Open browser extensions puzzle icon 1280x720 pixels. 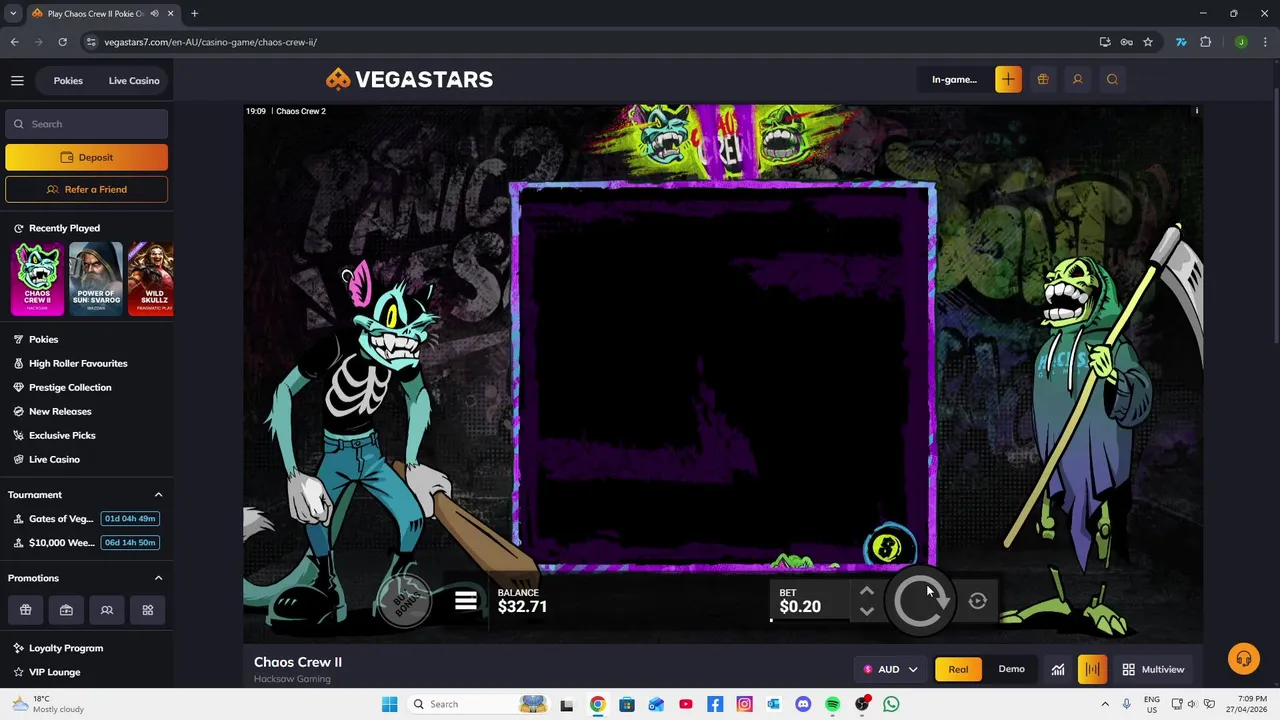[x=1205, y=42]
